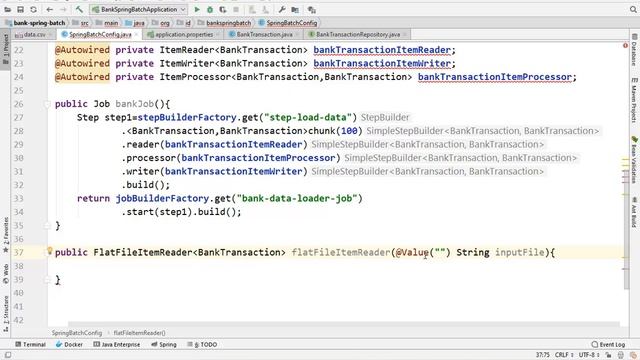This screenshot has height=360, width=640.
Task: Open settings with the wrench icon
Action: [282, 9]
